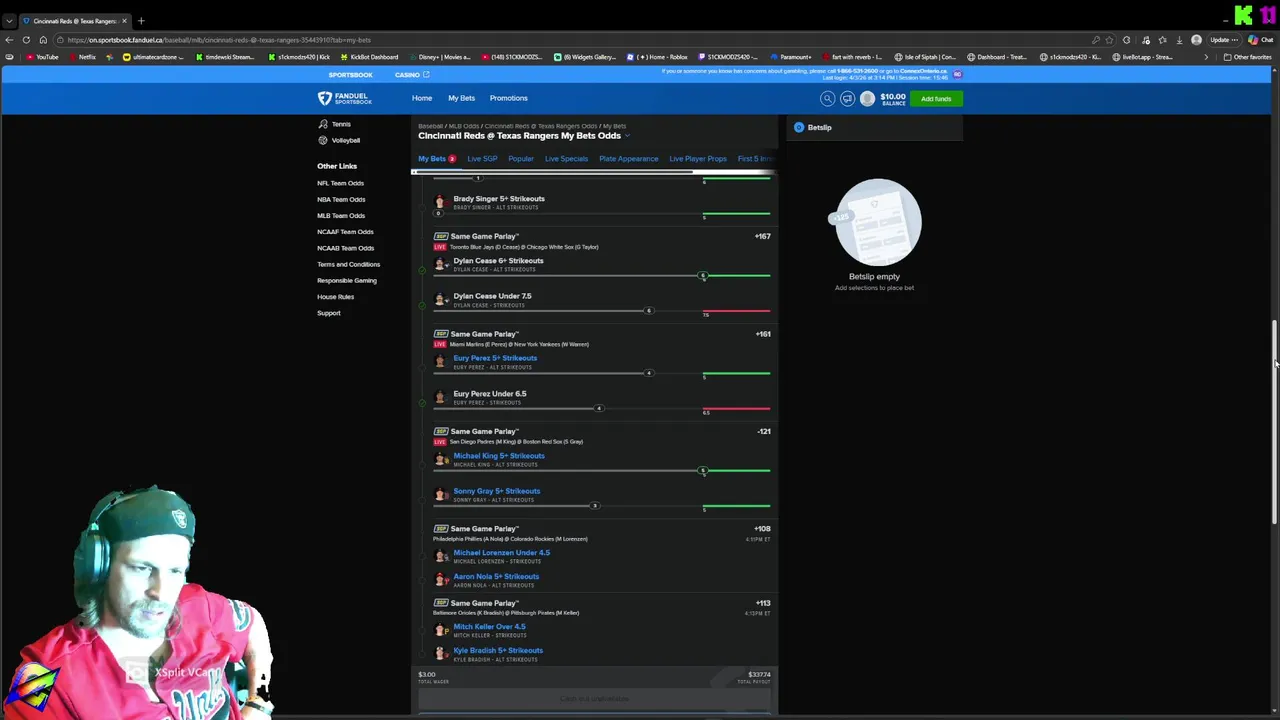Image resolution: width=1280 pixels, height=720 pixels.
Task: Click Eury Perez Under 6.5 progress marker
Action: [599, 408]
